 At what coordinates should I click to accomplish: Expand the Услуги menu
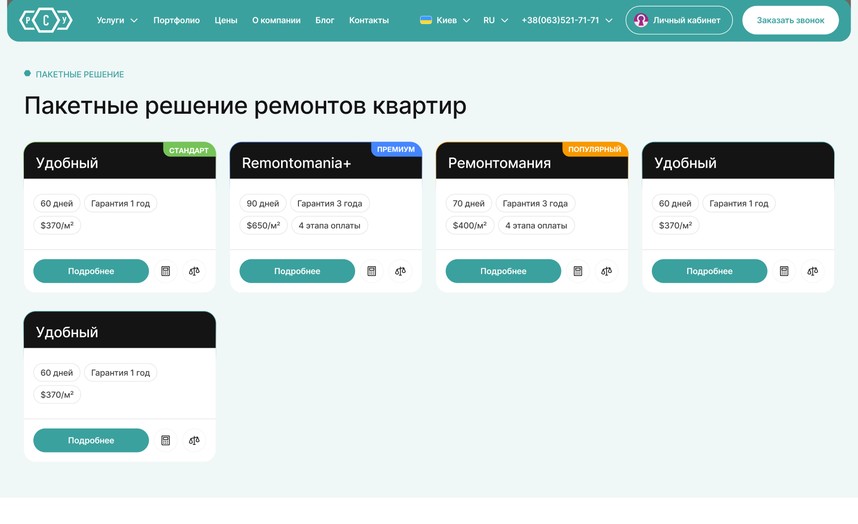[117, 20]
